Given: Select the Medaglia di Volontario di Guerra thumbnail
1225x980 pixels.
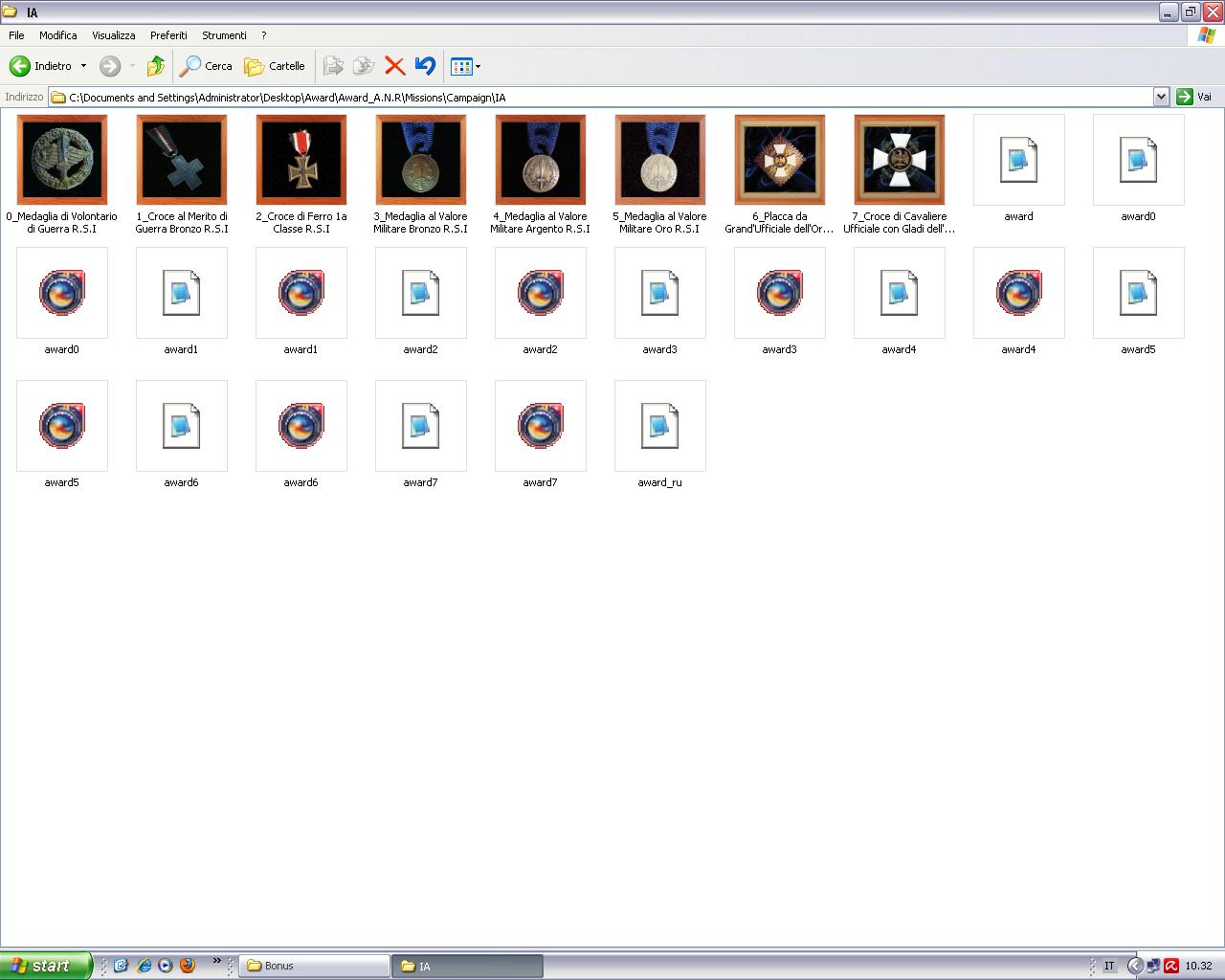Looking at the screenshot, I should click(62, 160).
